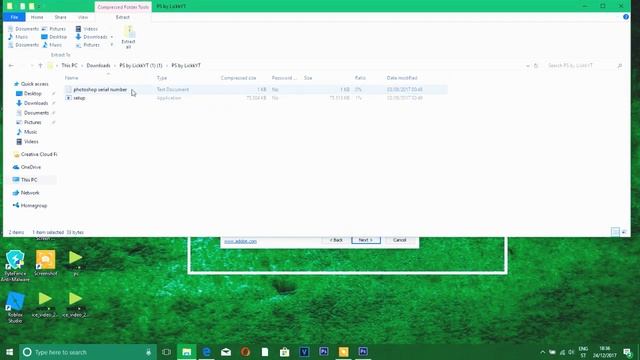Open www.adobe.com link in installer

240,242
